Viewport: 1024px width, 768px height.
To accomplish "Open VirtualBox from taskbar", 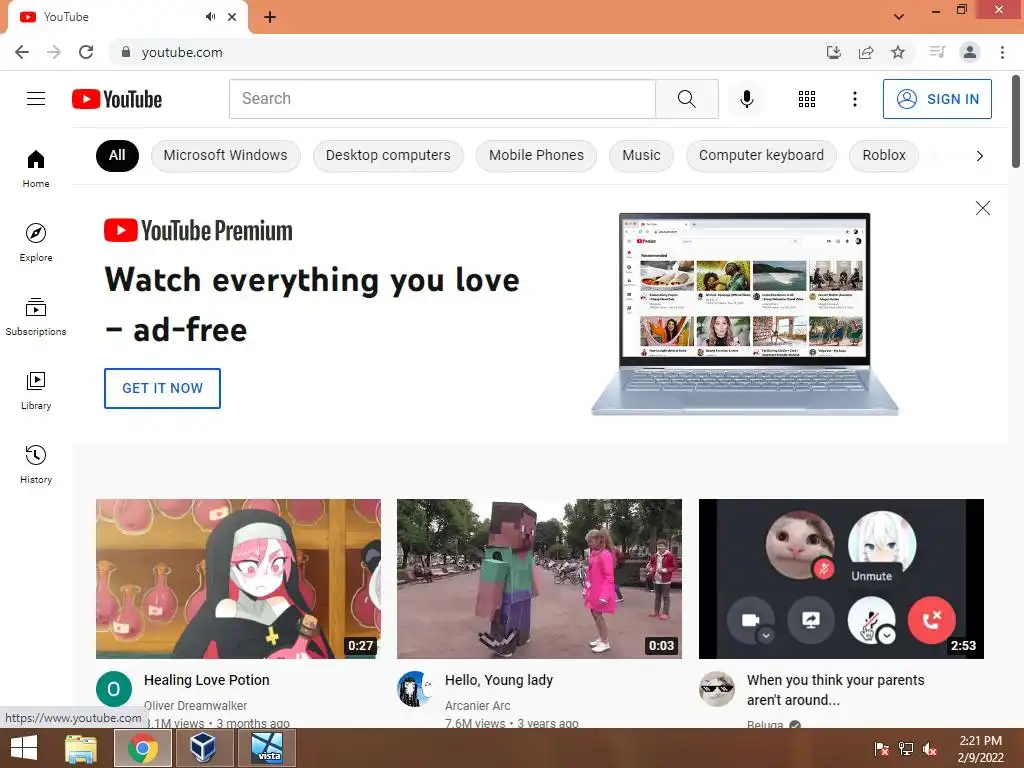I will pyautogui.click(x=203, y=747).
